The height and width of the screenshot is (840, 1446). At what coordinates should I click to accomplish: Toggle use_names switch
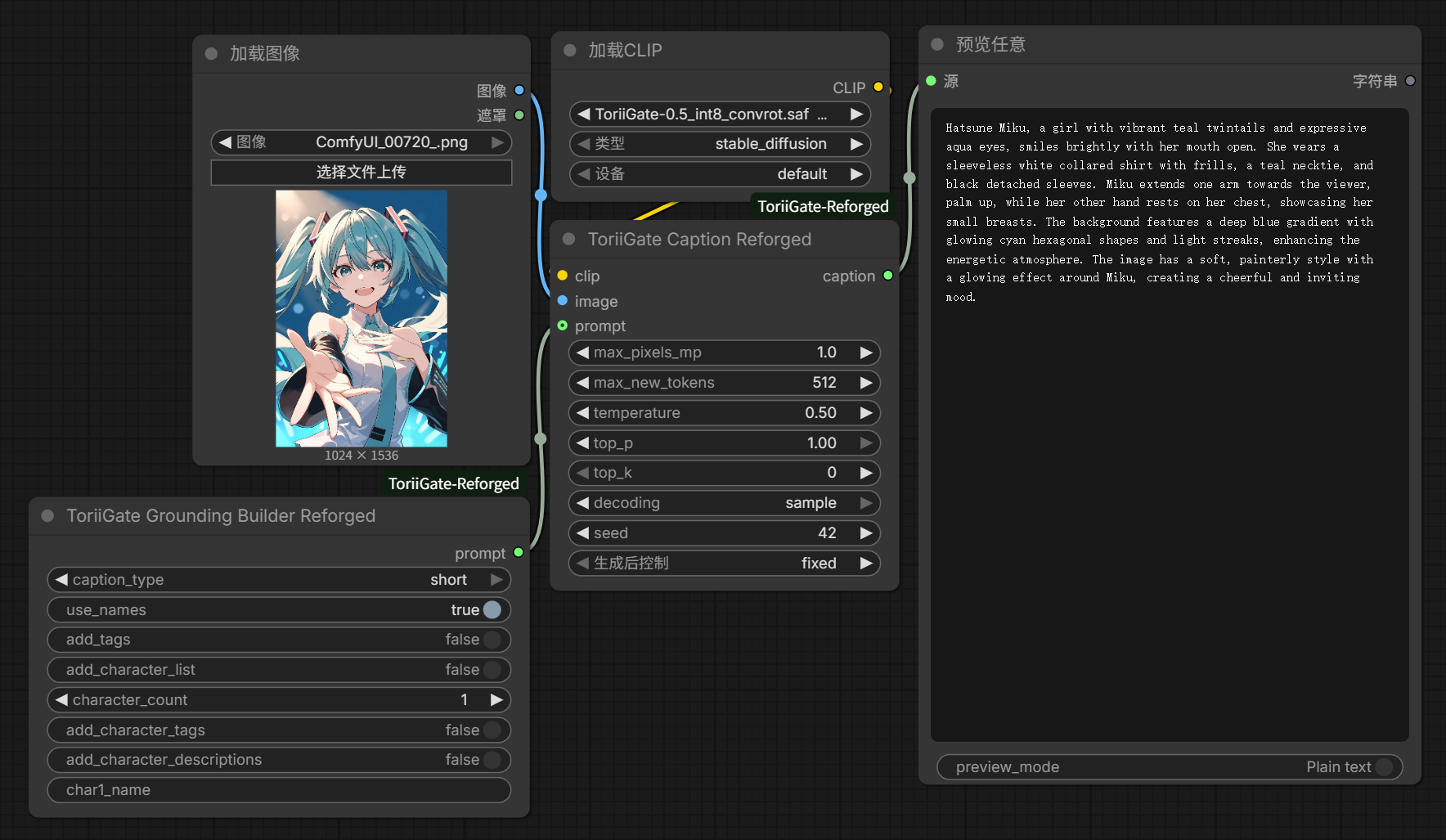tap(492, 609)
